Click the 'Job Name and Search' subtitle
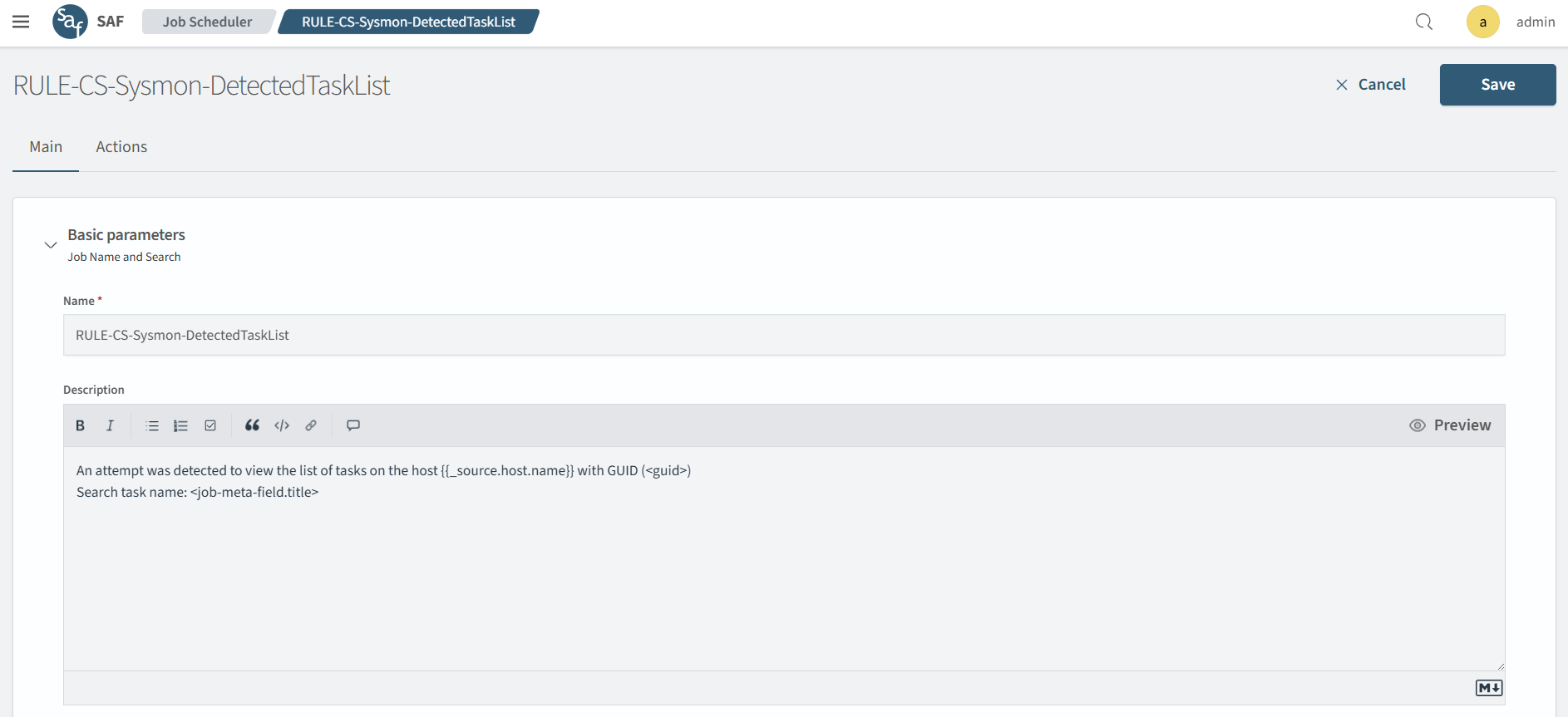The width and height of the screenshot is (1568, 717). tap(124, 257)
